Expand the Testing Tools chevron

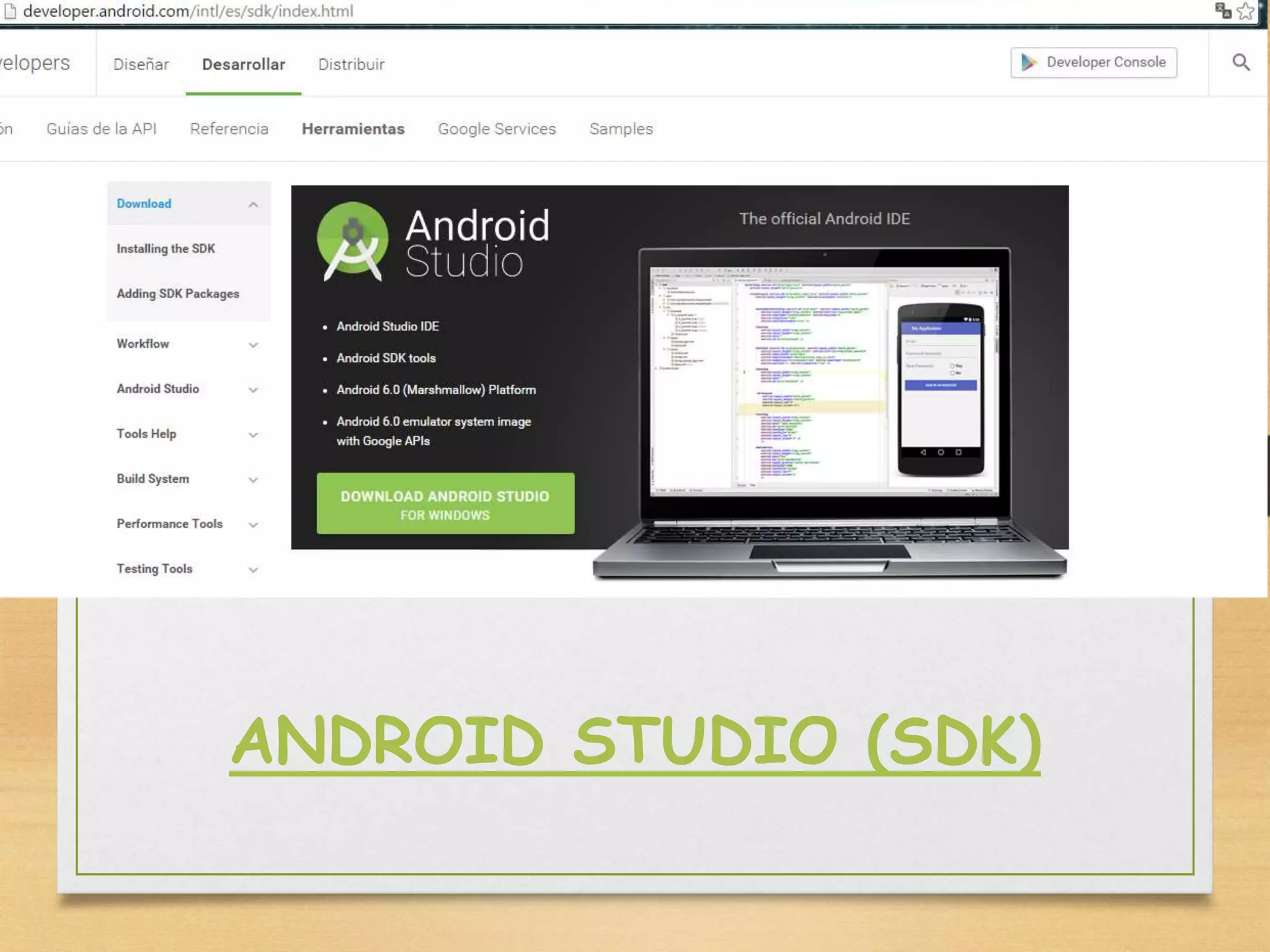click(x=253, y=570)
